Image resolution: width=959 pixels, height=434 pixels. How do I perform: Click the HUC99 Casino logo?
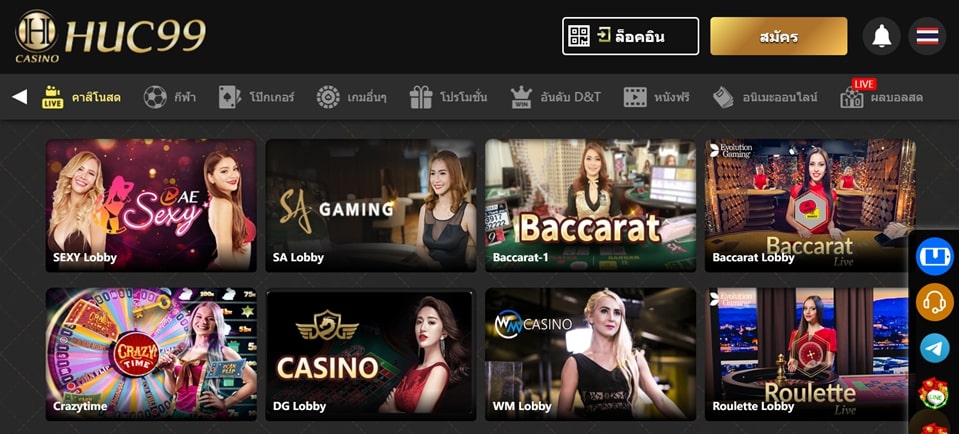[111, 36]
